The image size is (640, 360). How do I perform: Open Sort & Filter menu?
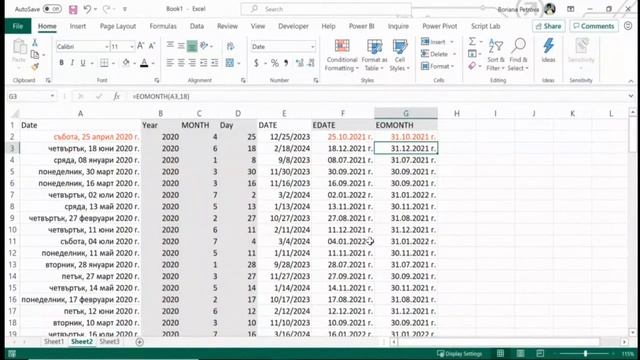coord(496,55)
